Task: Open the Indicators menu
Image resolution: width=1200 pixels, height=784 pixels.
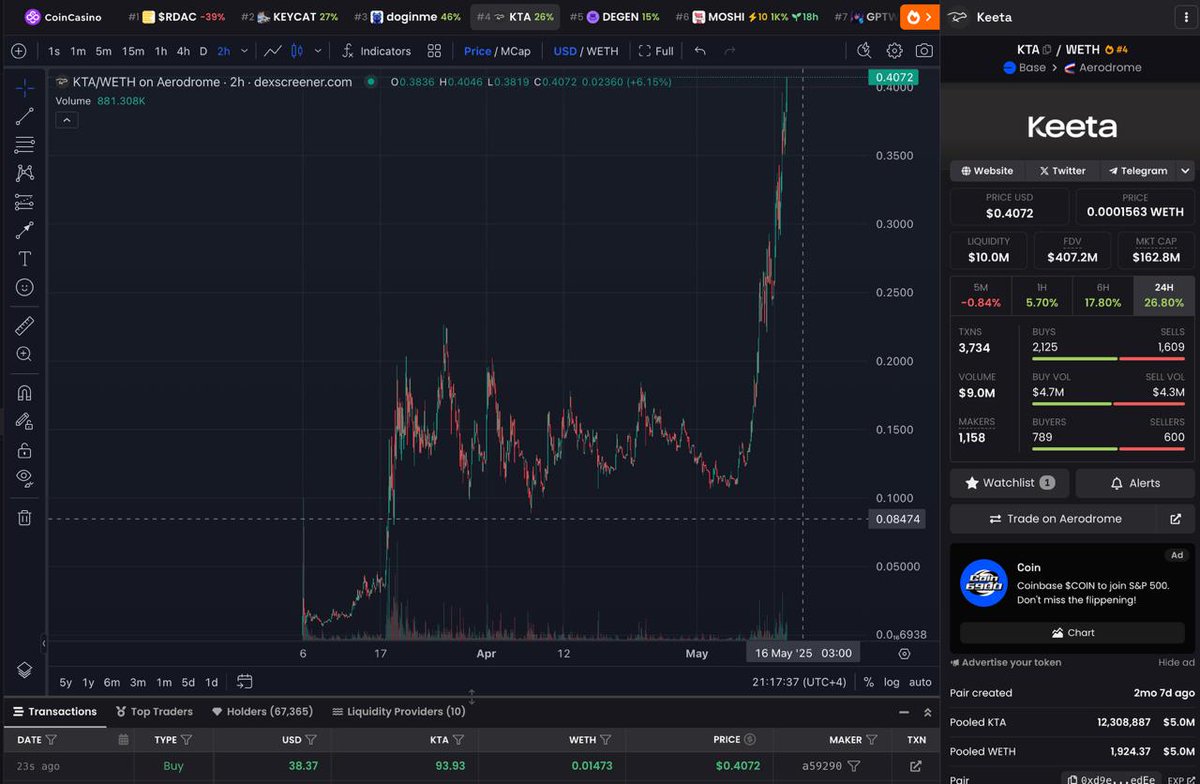Action: (x=376, y=51)
